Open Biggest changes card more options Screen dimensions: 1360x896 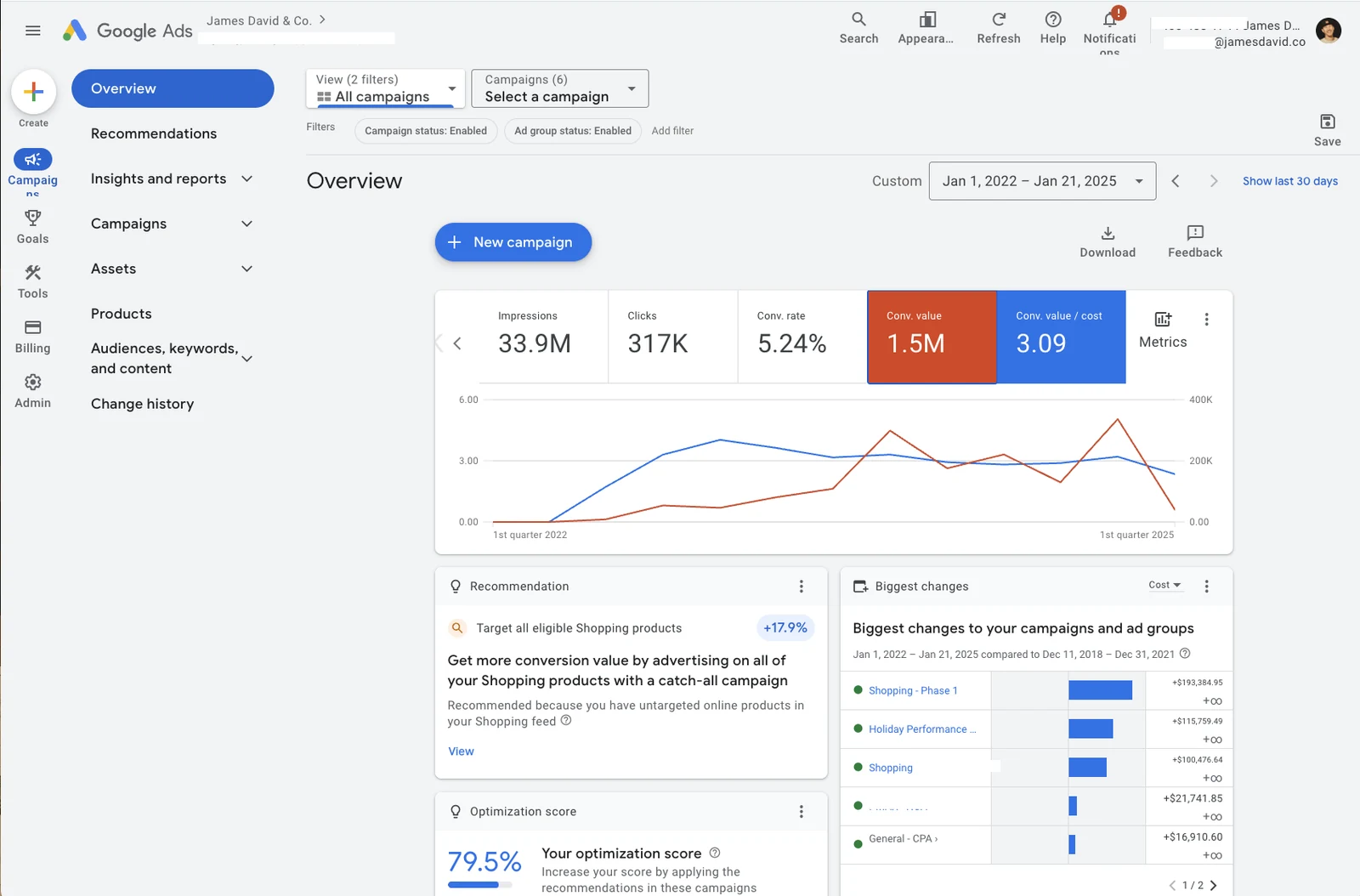(1206, 587)
